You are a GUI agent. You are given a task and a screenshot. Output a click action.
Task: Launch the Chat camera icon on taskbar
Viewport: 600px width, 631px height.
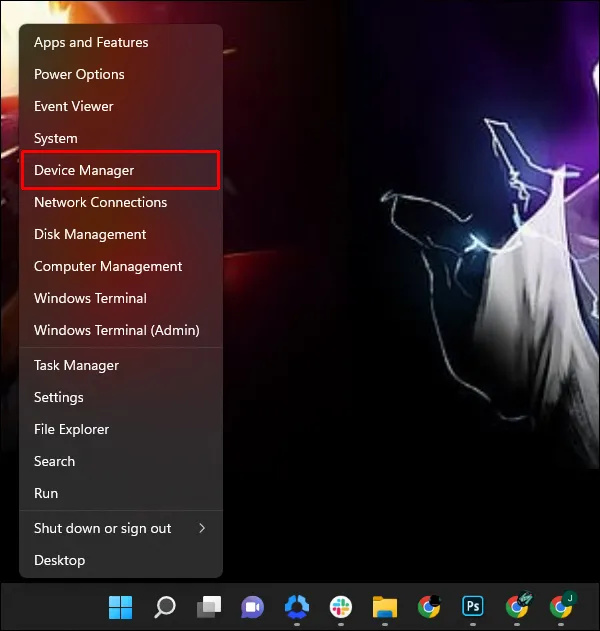(252, 607)
